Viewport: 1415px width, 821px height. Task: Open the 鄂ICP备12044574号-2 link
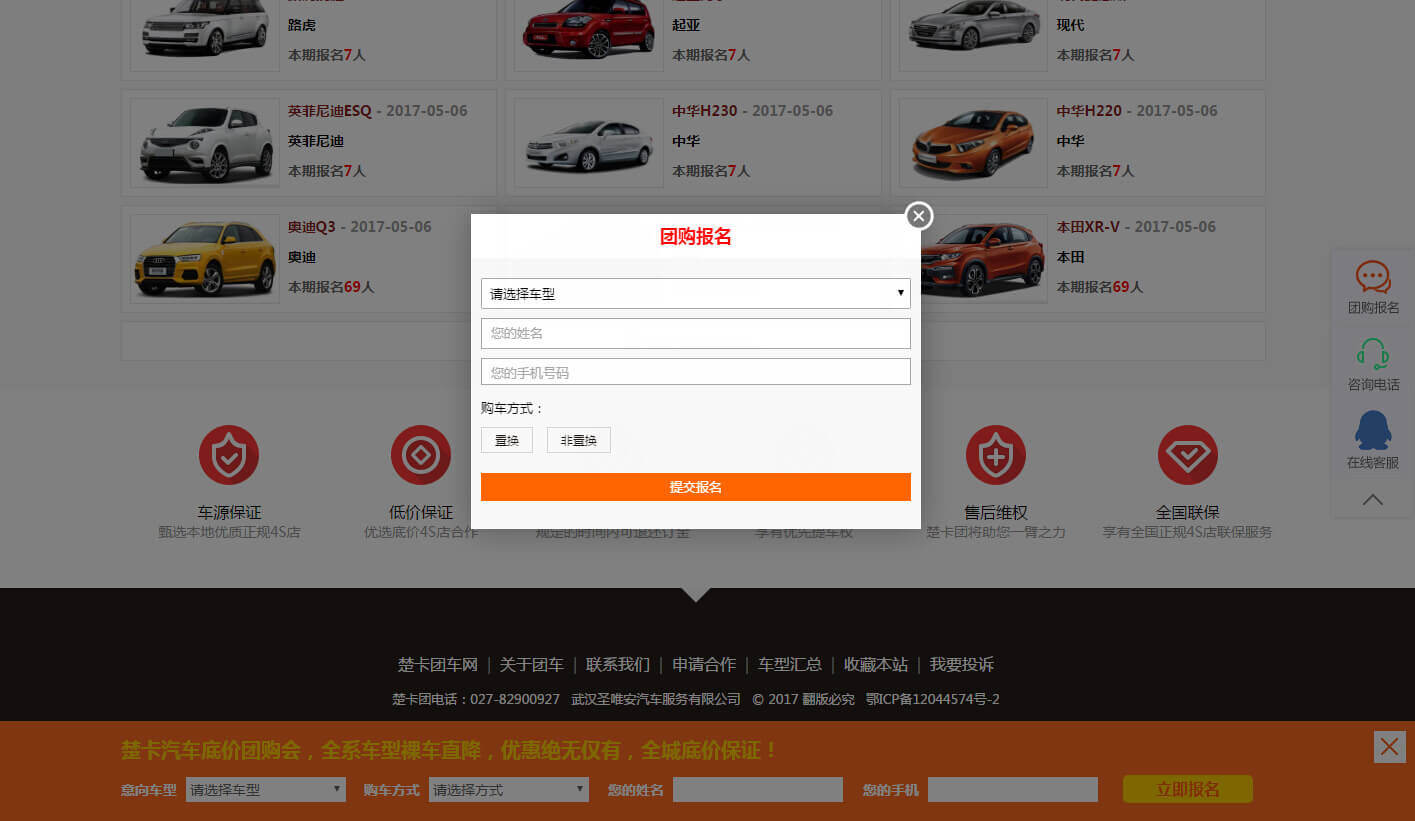[x=933, y=699]
